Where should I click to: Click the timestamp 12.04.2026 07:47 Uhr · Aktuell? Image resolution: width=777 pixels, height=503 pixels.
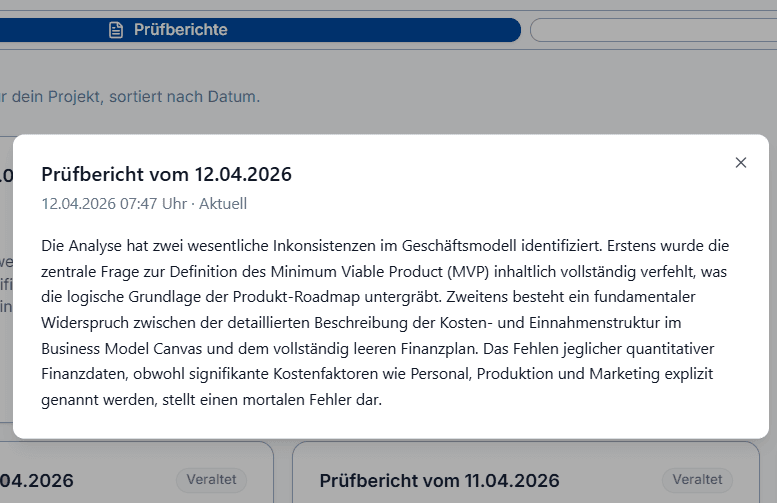pos(144,204)
